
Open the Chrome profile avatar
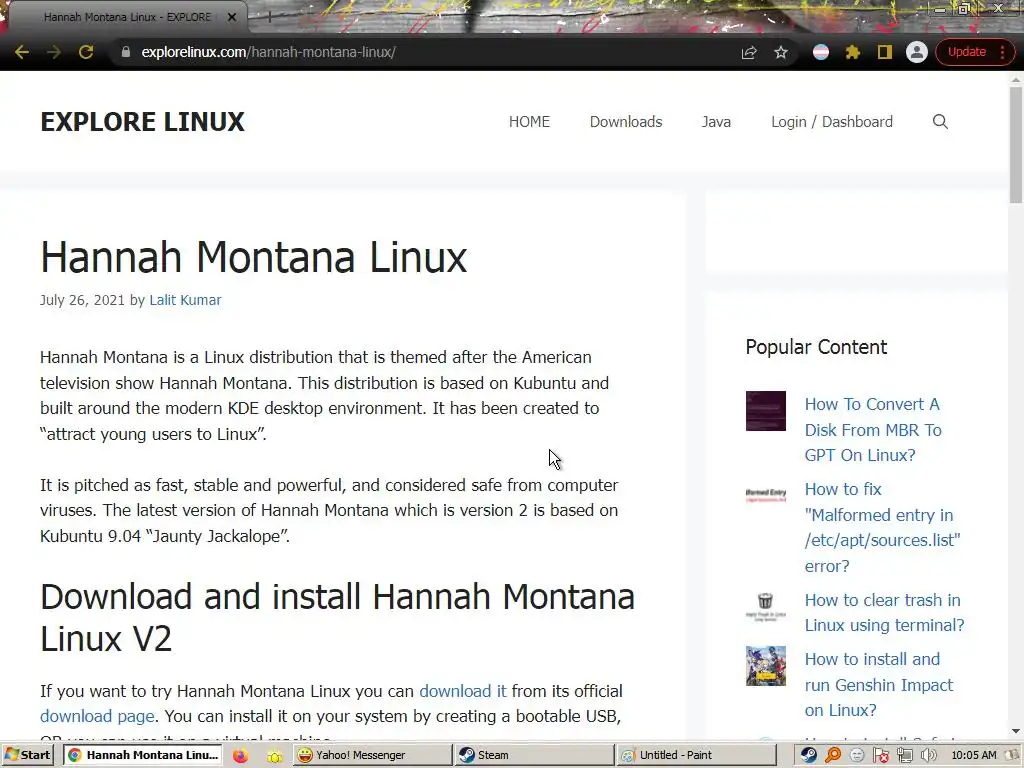coord(916,52)
